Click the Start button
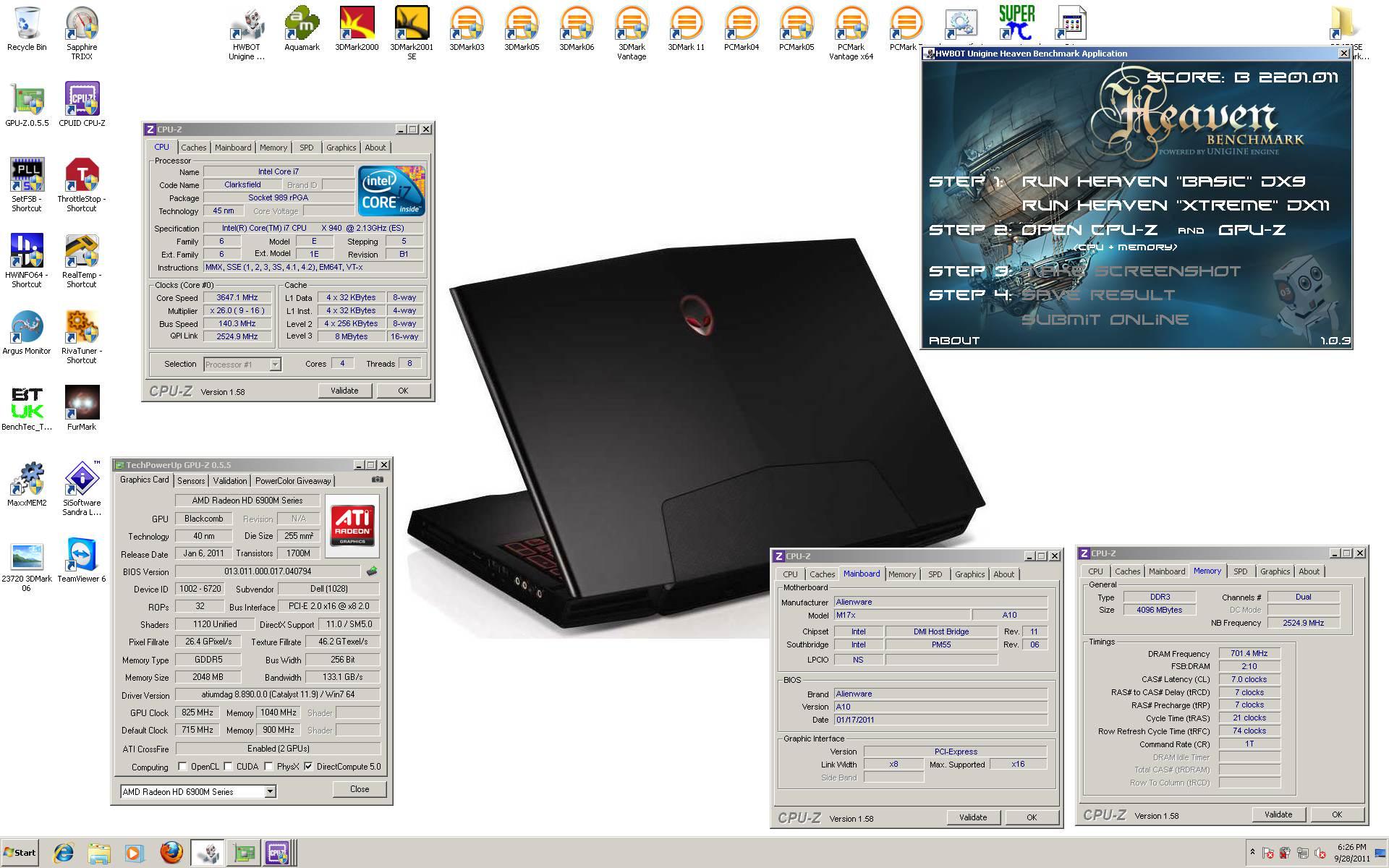This screenshot has height=868, width=1389. (20, 853)
